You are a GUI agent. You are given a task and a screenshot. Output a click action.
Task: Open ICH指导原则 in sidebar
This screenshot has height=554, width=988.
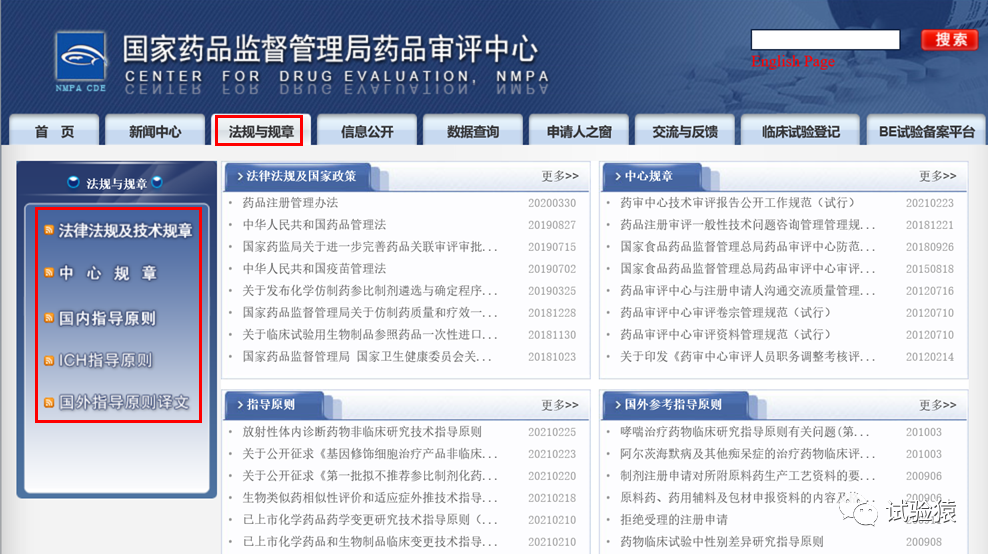pyautogui.click(x=105, y=361)
